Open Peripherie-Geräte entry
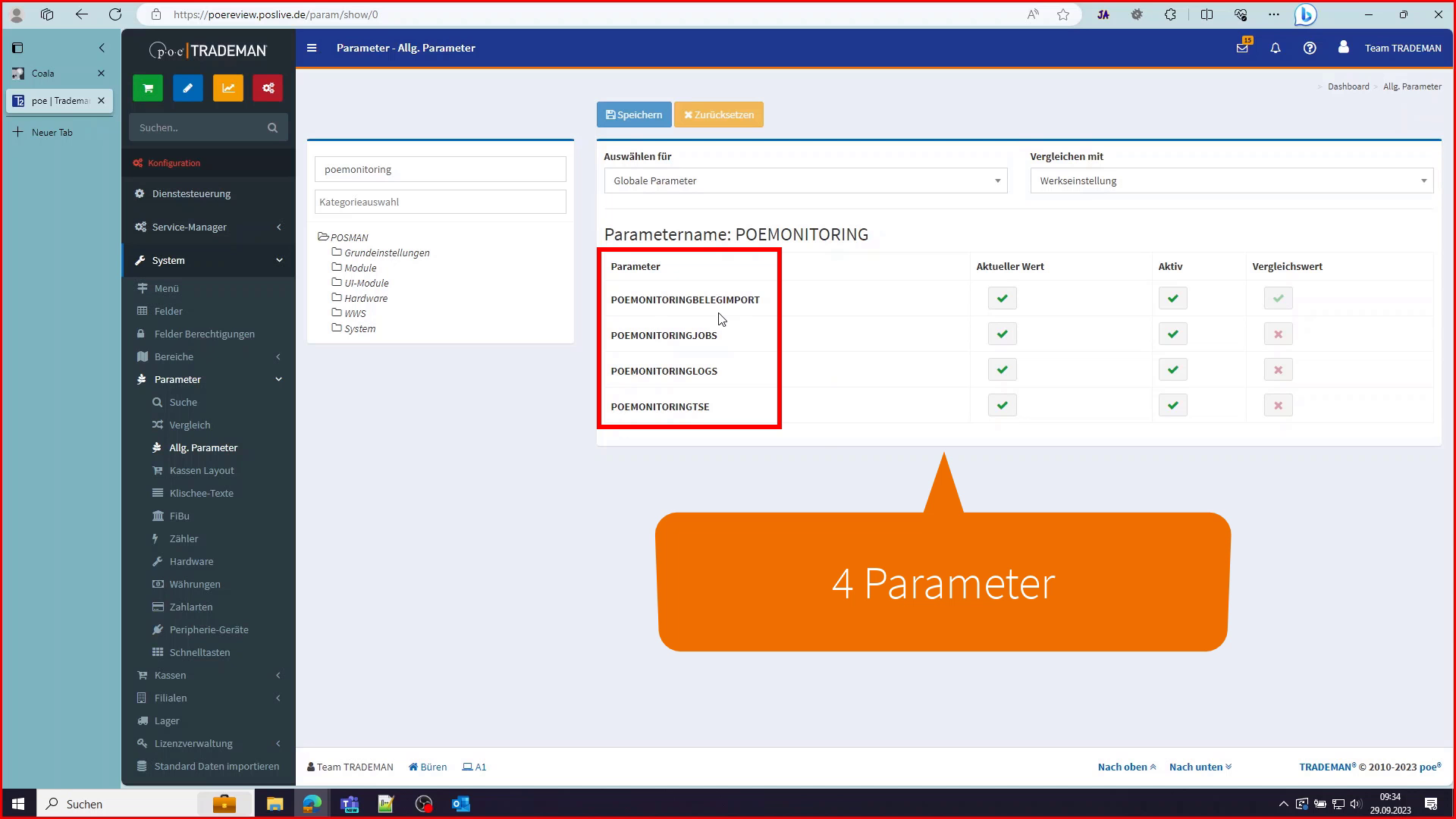 point(209,629)
